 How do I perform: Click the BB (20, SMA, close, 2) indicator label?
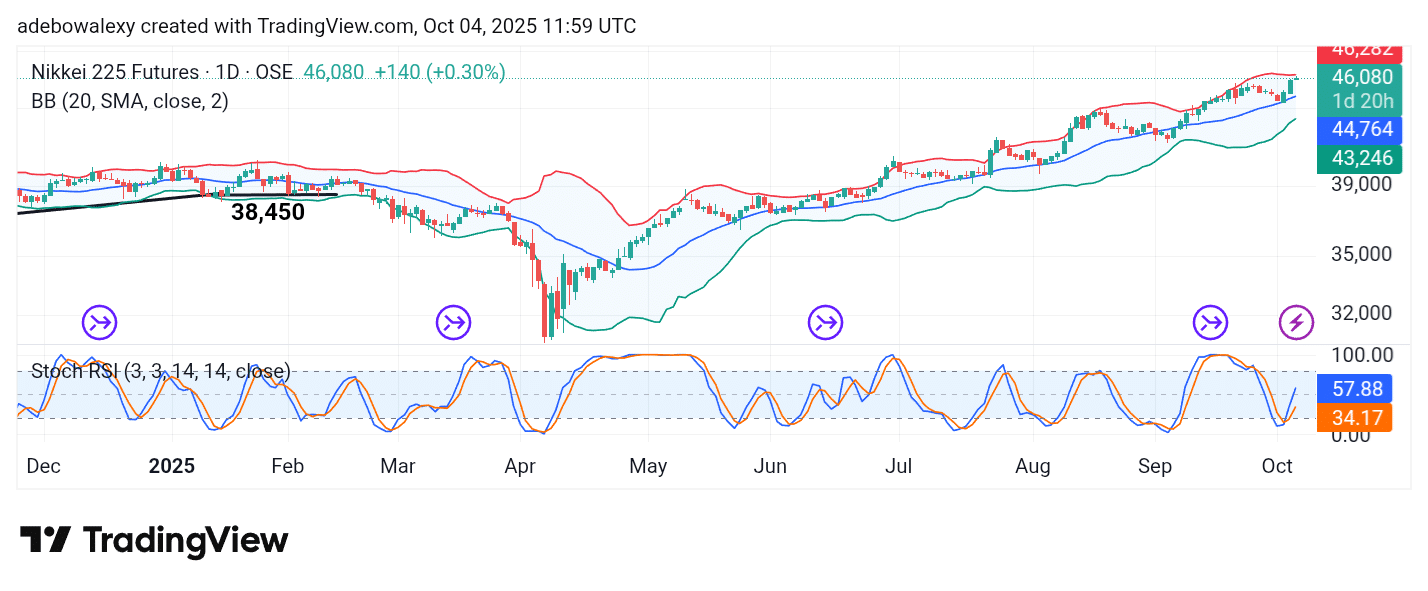(130, 101)
